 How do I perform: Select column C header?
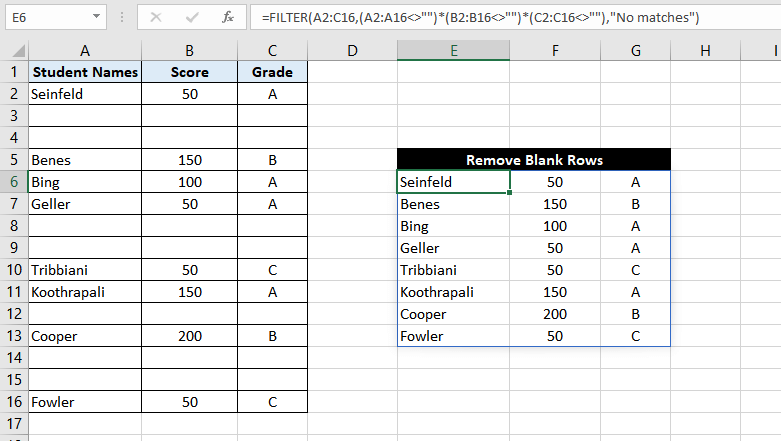pyautogui.click(x=272, y=51)
